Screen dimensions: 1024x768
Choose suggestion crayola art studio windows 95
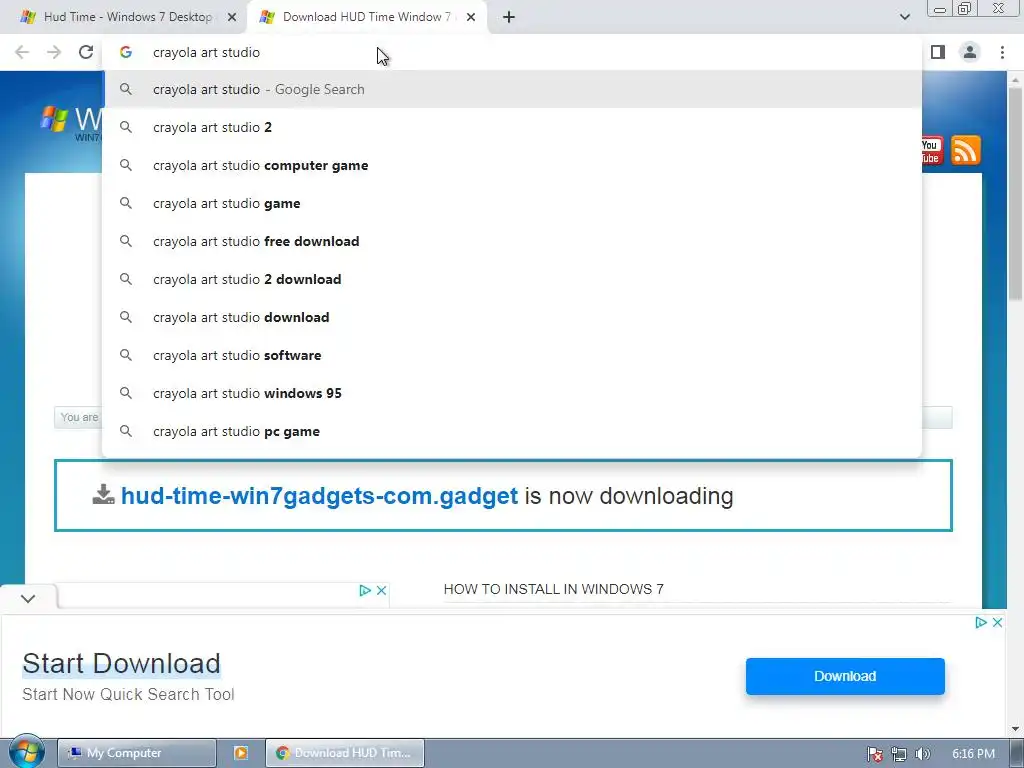(x=512, y=393)
